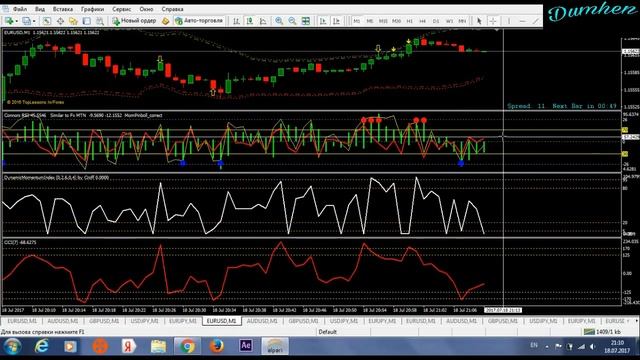640x360 pixels.
Task: Click the highlighted EURUSD,M1 chart tab
Action: (222, 321)
